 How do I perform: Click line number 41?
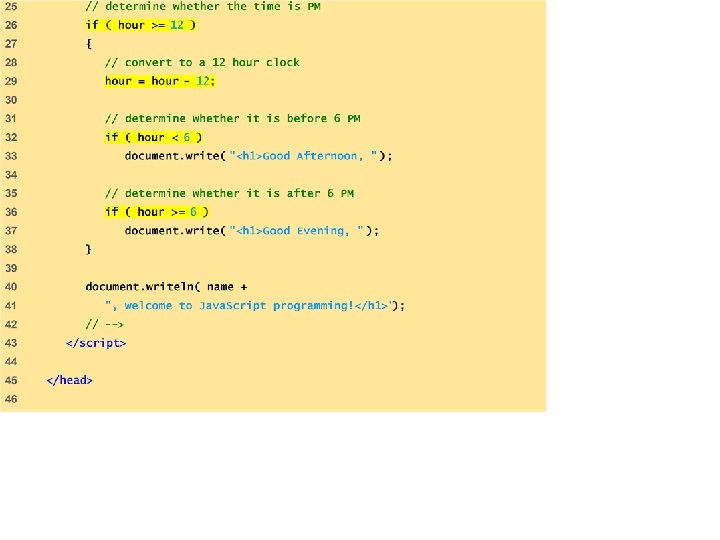coord(11,305)
